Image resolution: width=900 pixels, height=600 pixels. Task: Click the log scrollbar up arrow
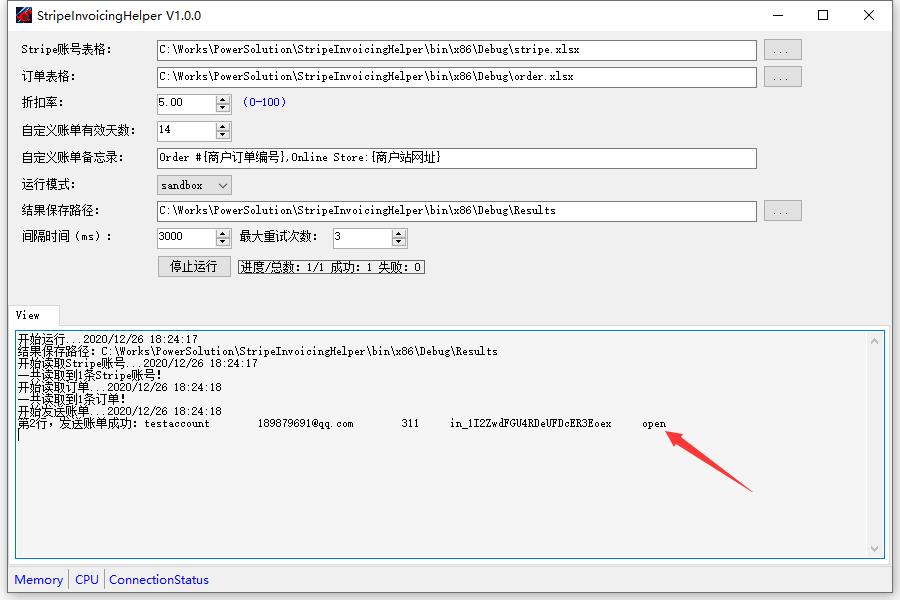[874, 341]
